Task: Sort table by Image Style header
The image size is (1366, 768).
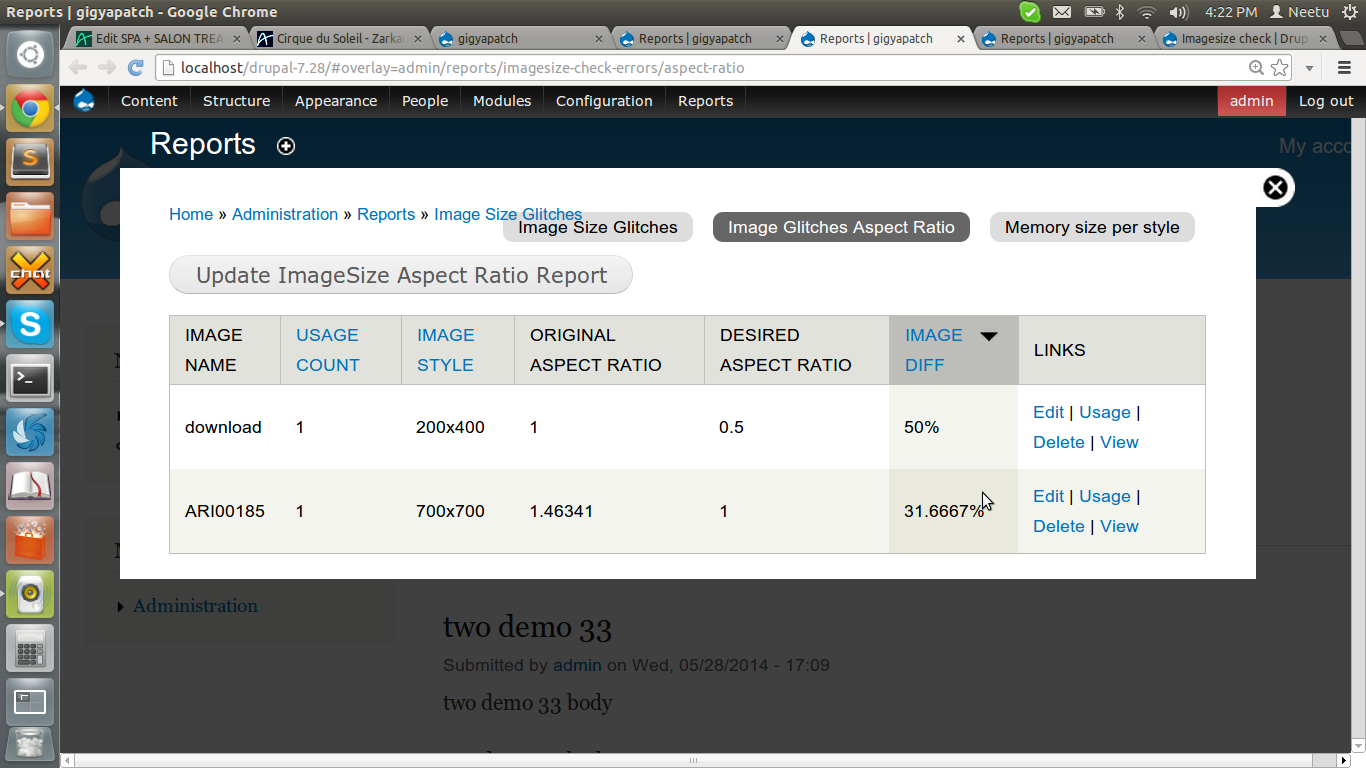Action: tap(446, 350)
